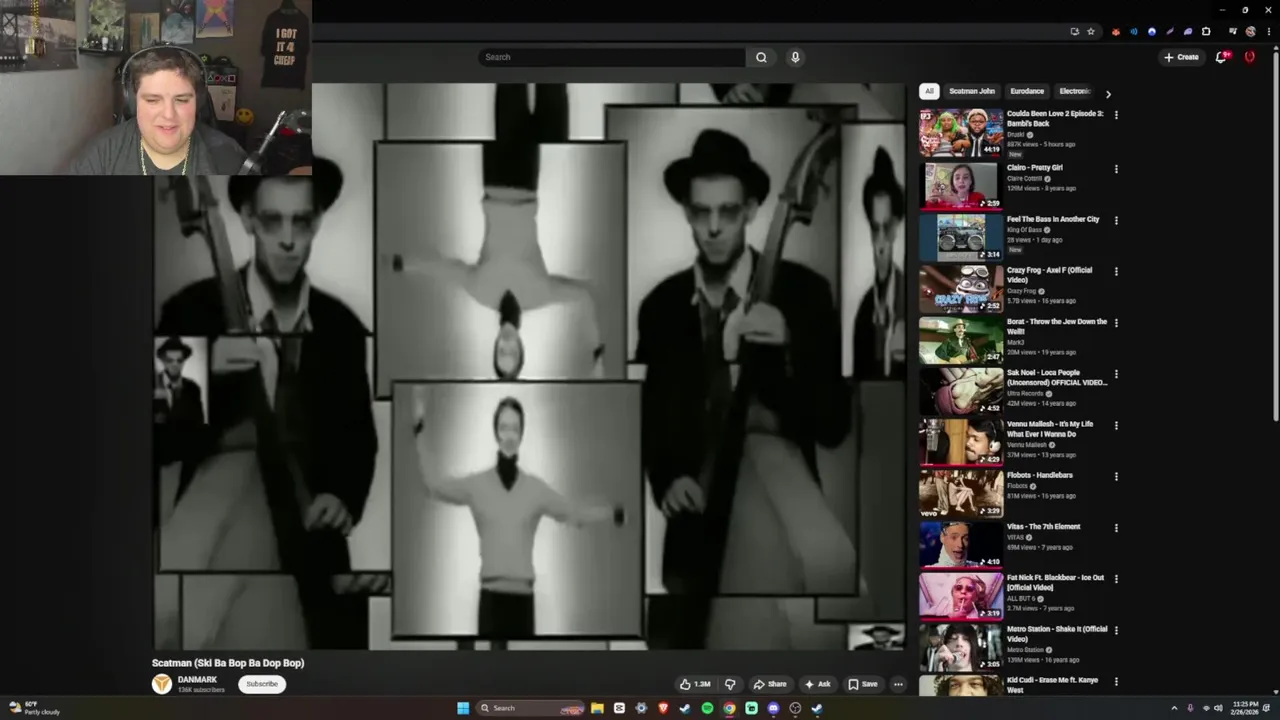Select the All filter chip
1280x720 pixels.
[x=929, y=91]
